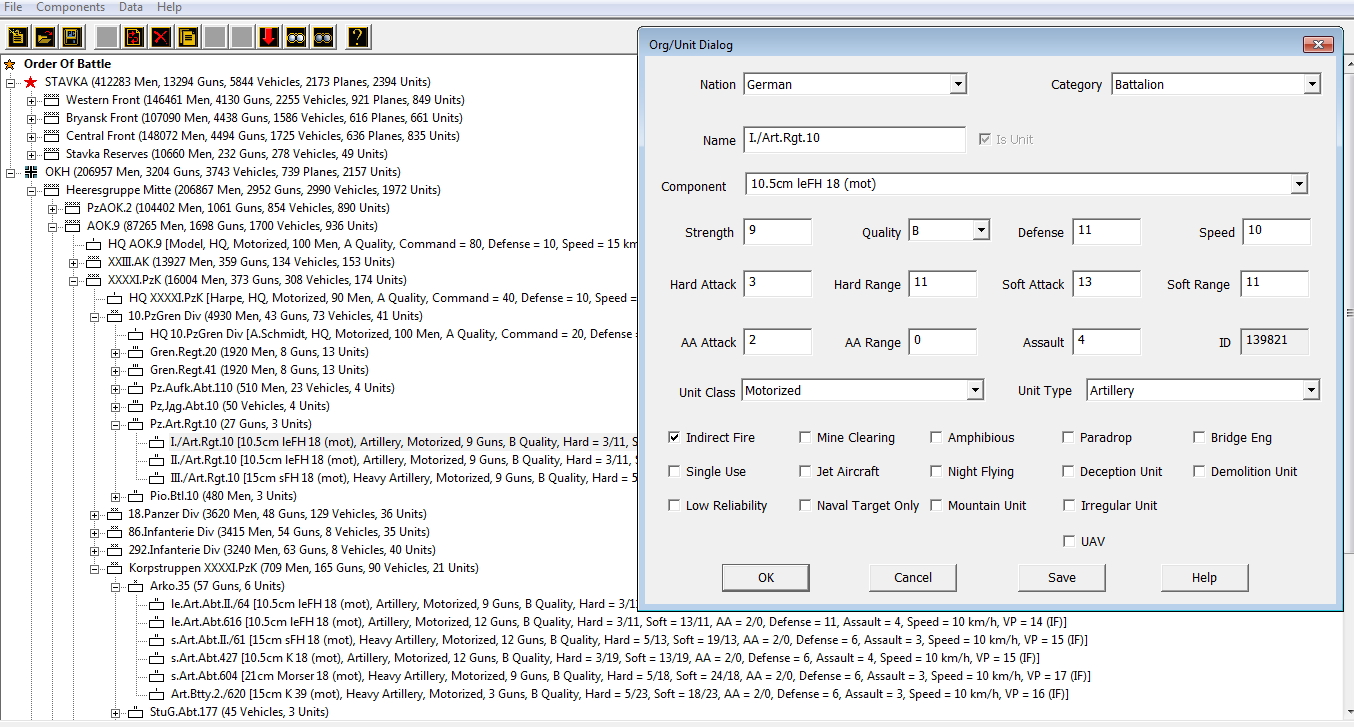Viewport: 1354px width, 727px height.
Task: Click the Hard Range input field
Action: 943,284
